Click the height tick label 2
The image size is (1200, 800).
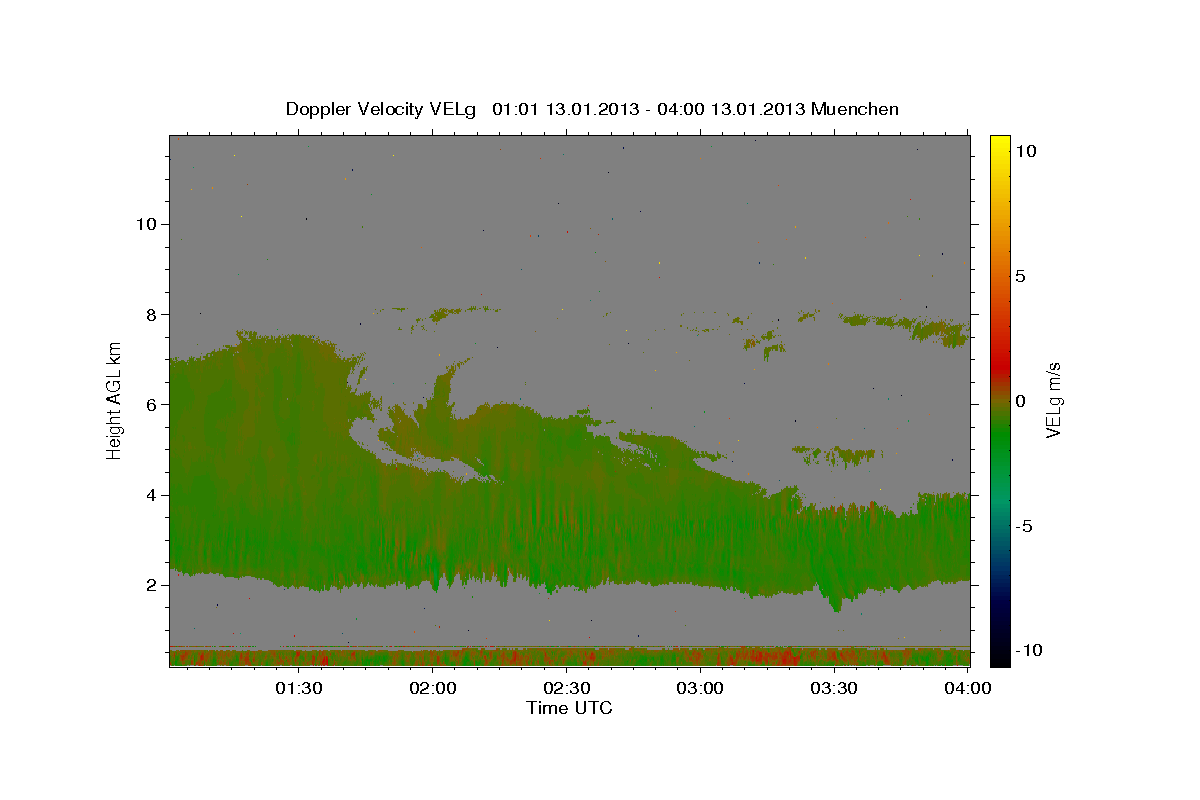tap(152, 585)
